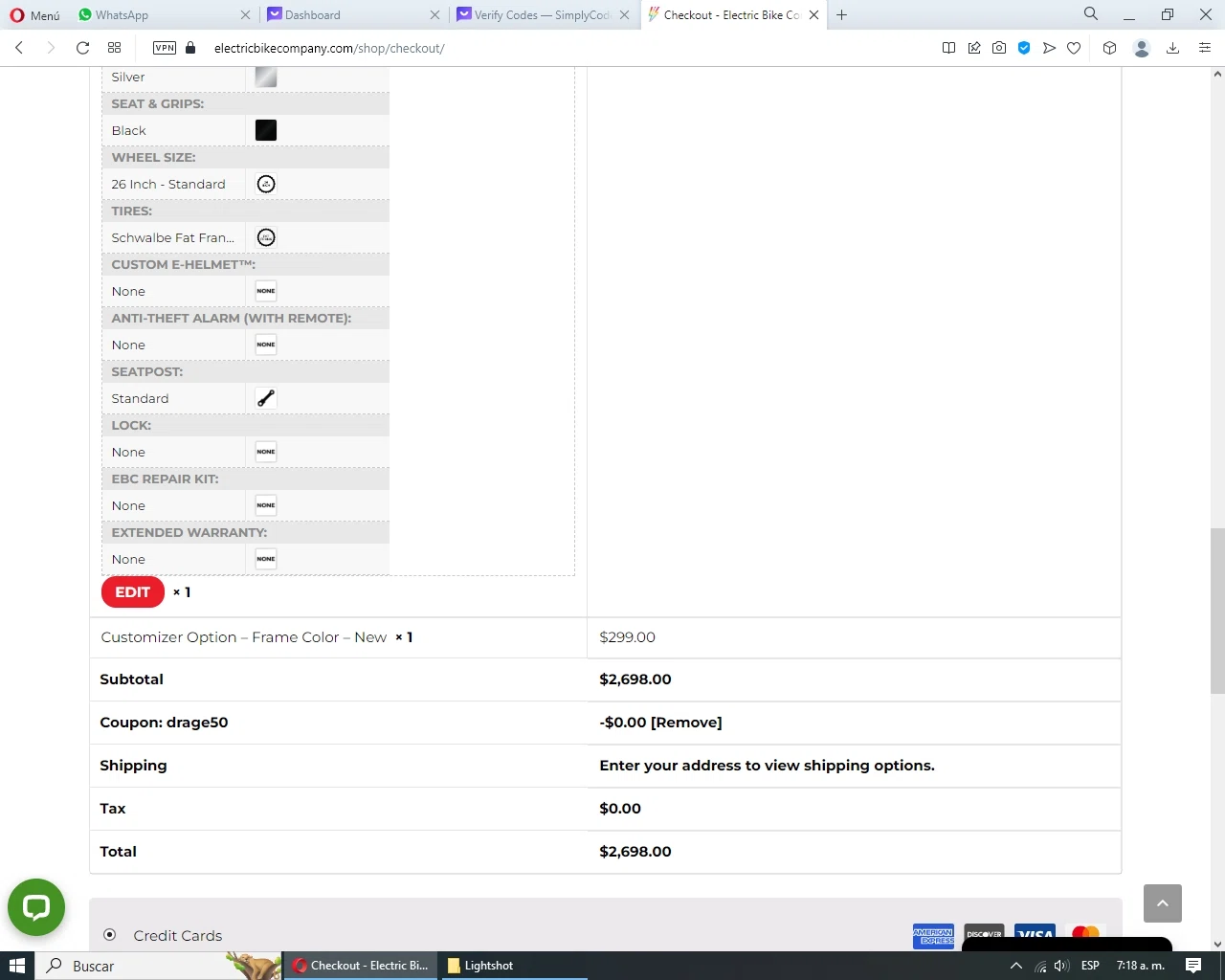Reload the checkout page
The width and height of the screenshot is (1225, 980).
tap(83, 48)
